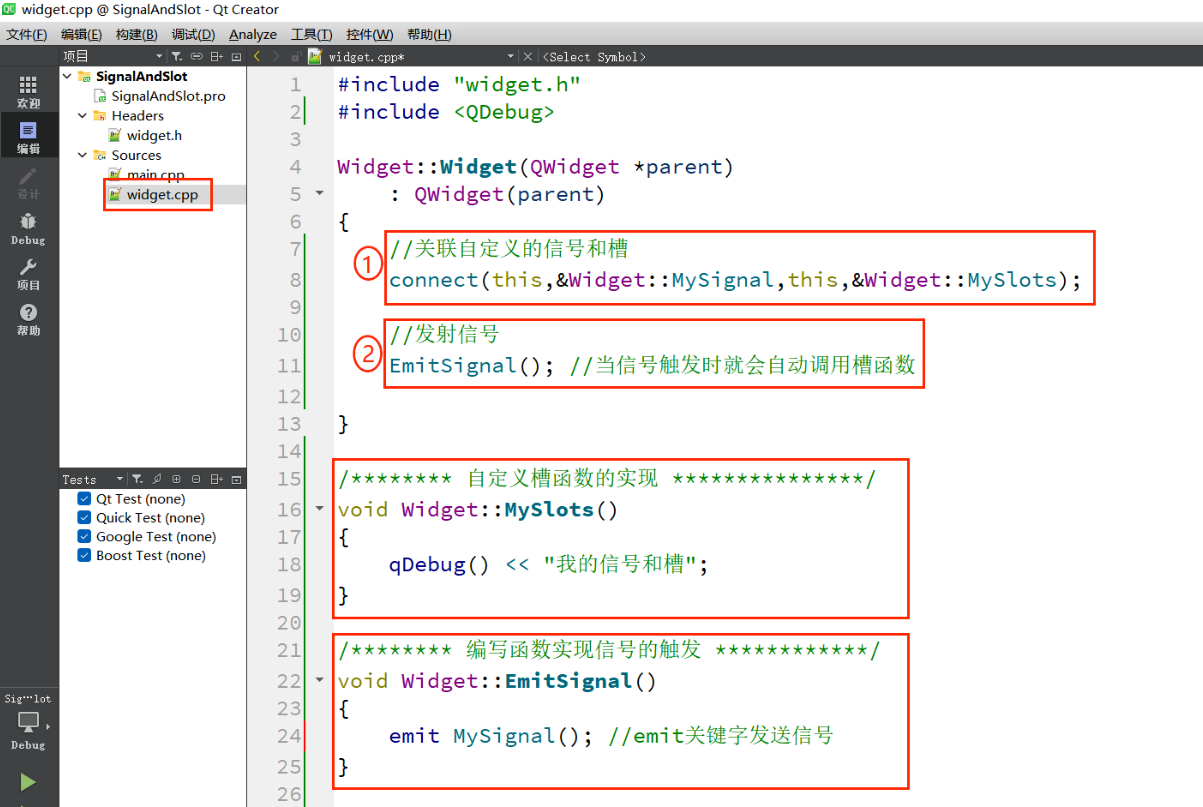Click the Google Test (none) label
This screenshot has width=1203, height=807.
click(156, 537)
